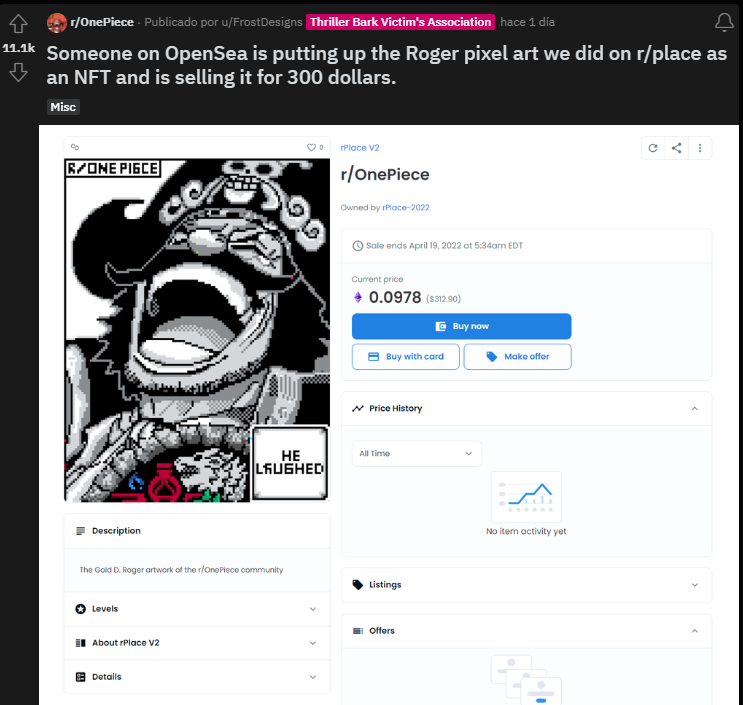The image size is (743, 705).
Task: Click the Roger pixel art NFT image
Action: 197,330
